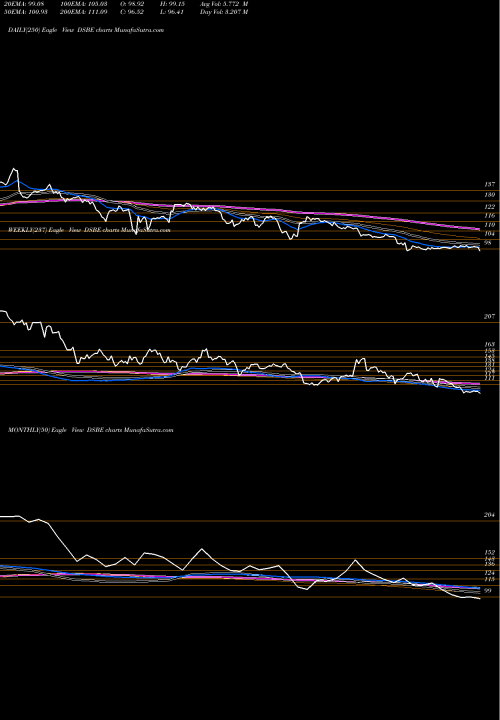This screenshot has width=500, height=720.
Task: Click the 152 price label on monthly chart
Action: 489,552
